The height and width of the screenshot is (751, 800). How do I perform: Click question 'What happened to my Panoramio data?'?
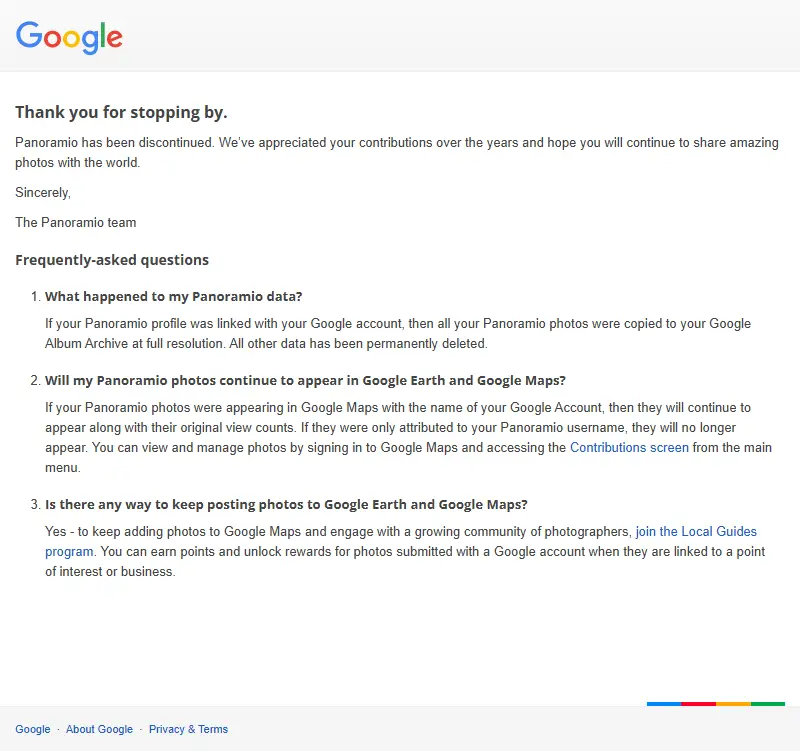173,296
